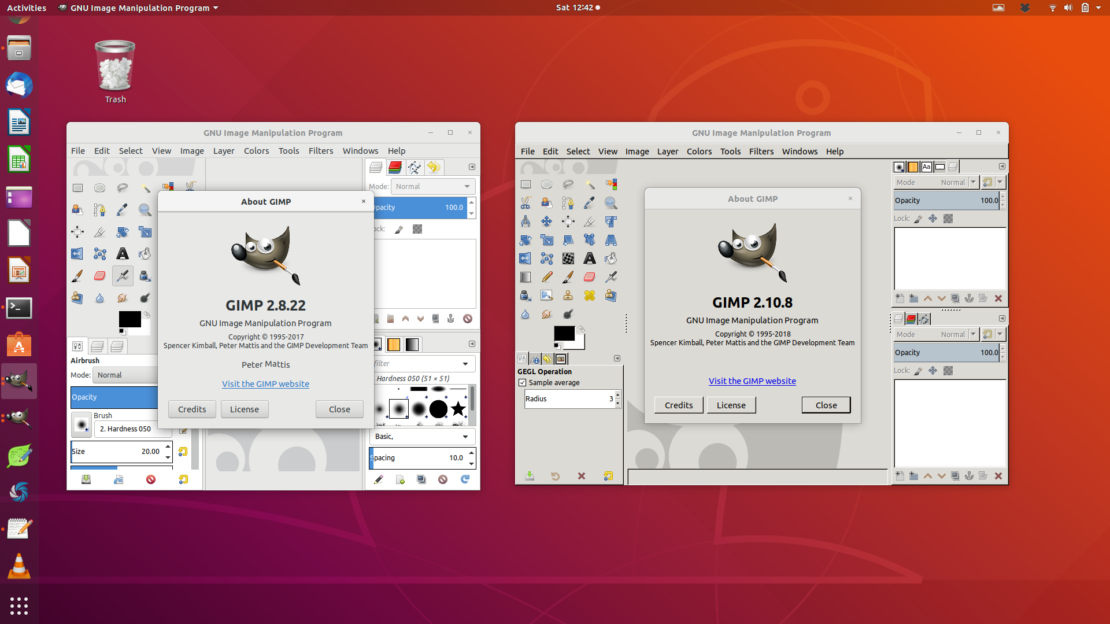Open the Basic brush preset dropdown
The image size is (1110, 624).
pyautogui.click(x=422, y=436)
